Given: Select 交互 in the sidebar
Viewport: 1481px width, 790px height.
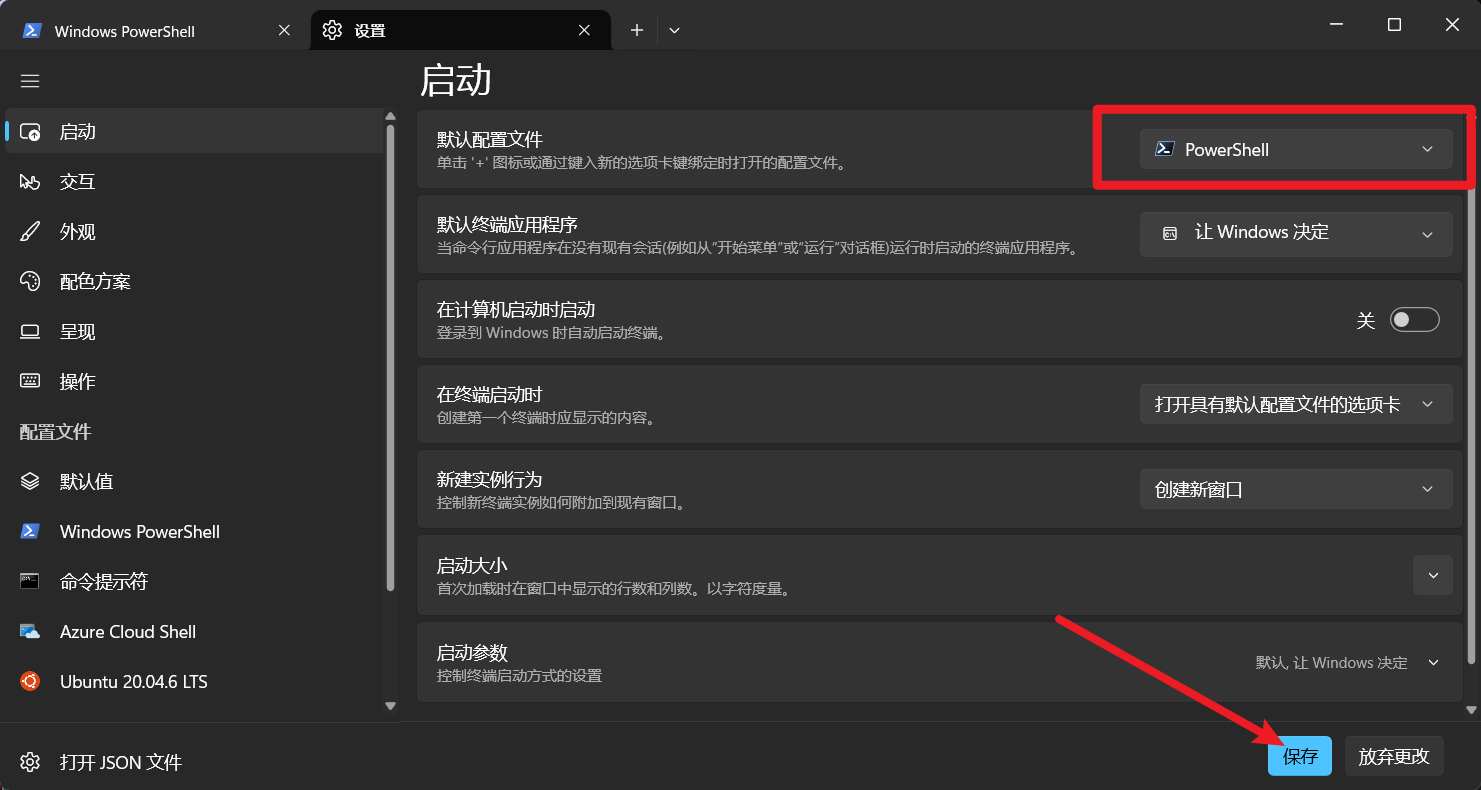Looking at the screenshot, I should [195, 182].
